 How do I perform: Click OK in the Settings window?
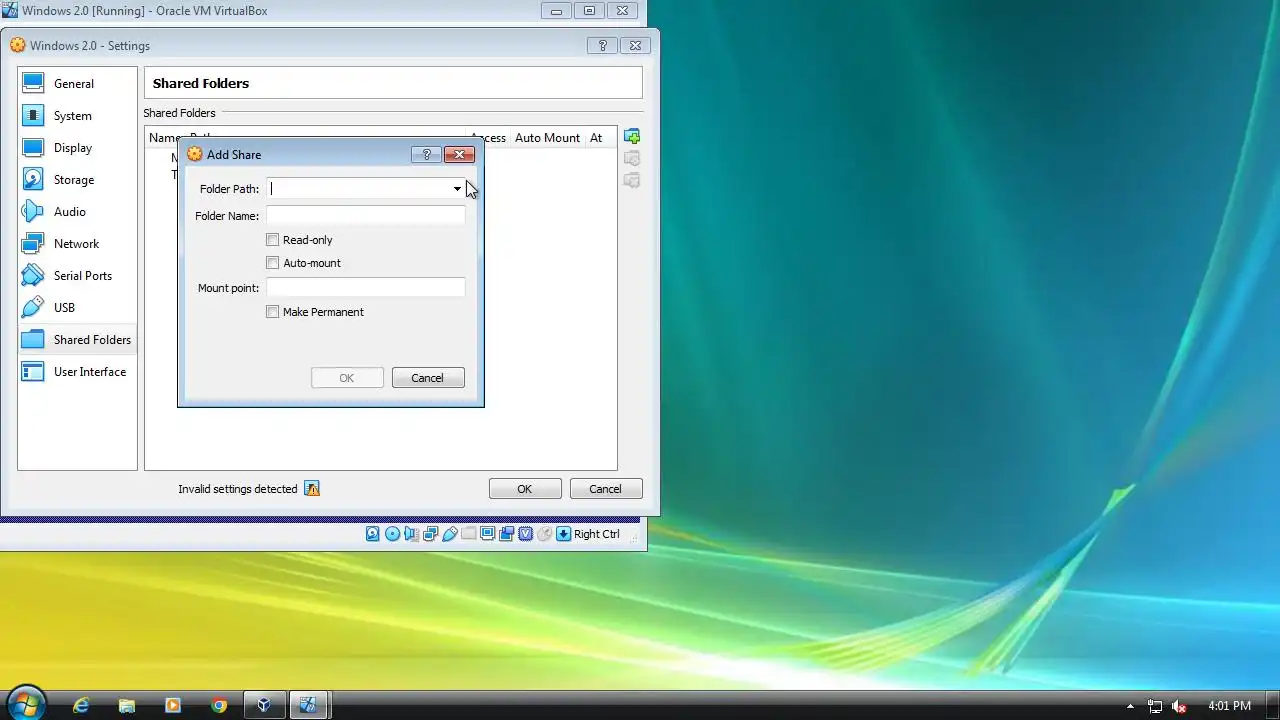(x=525, y=489)
